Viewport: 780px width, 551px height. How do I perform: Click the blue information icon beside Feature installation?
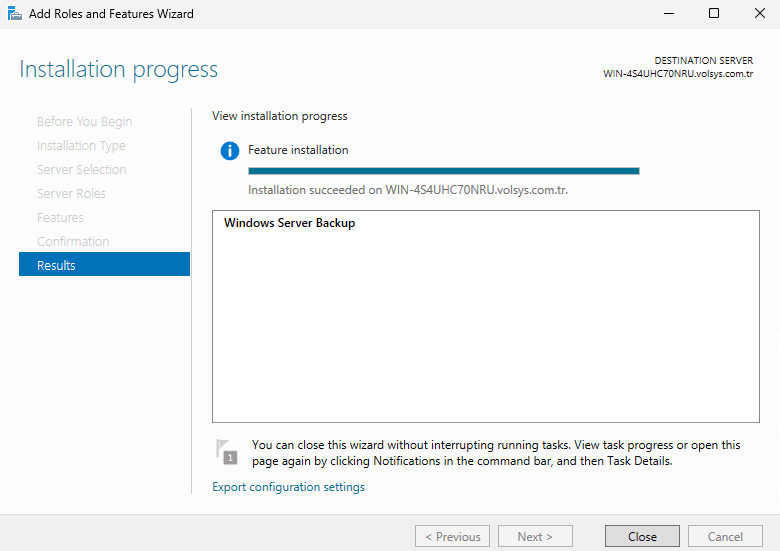click(230, 151)
